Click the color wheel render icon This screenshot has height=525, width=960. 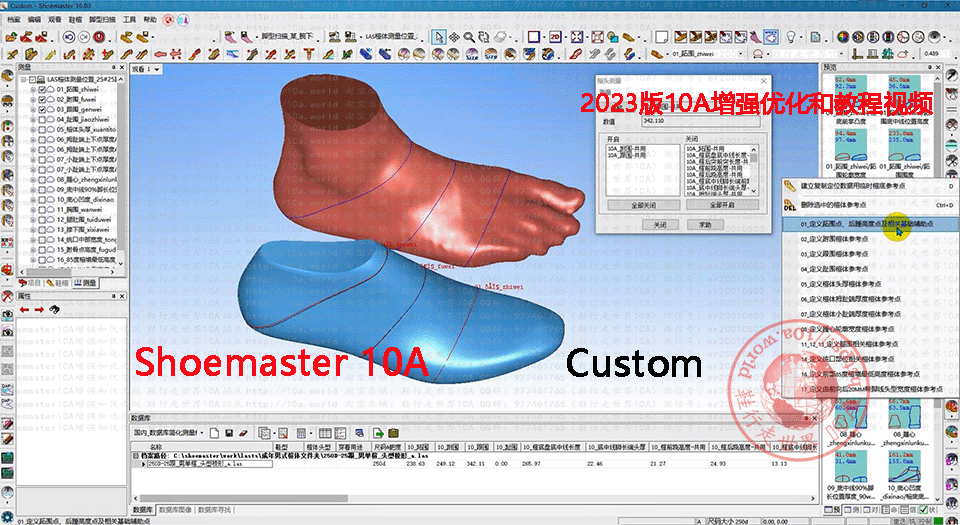(x=842, y=37)
